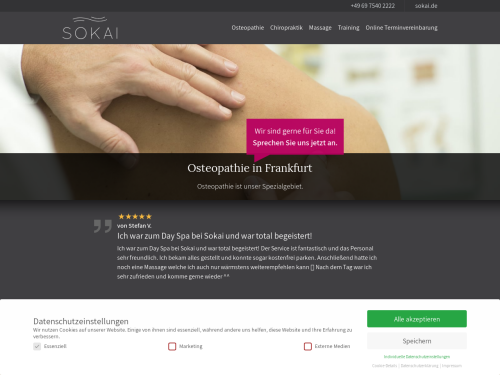
Task: Go to the Massage page
Action: click(320, 28)
